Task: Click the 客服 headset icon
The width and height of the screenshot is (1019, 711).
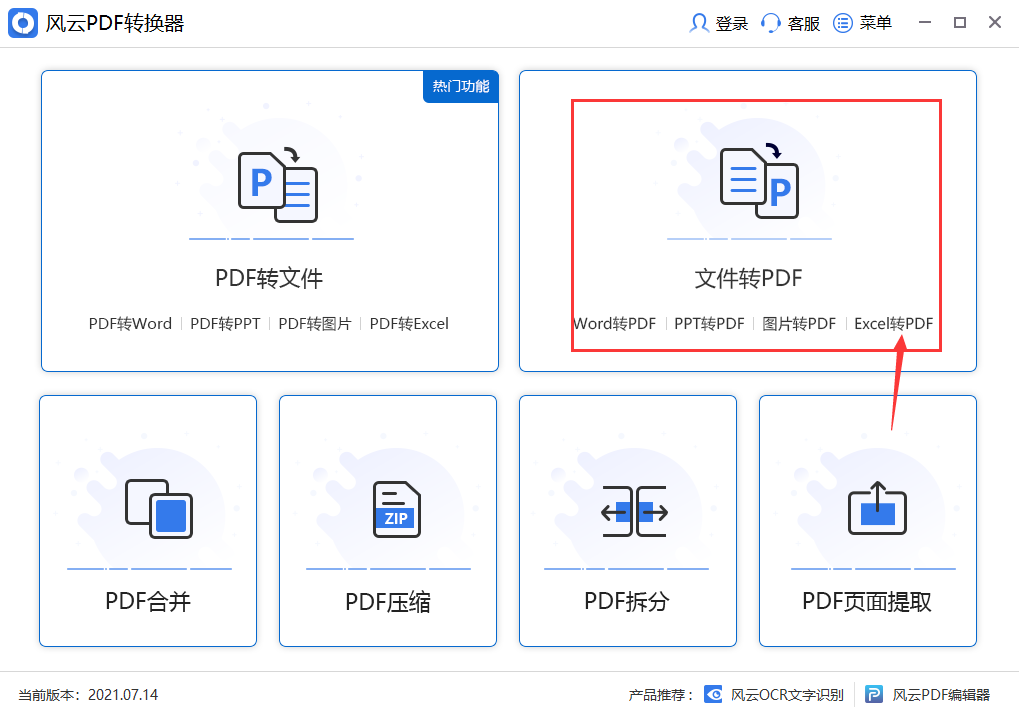Action: click(771, 23)
